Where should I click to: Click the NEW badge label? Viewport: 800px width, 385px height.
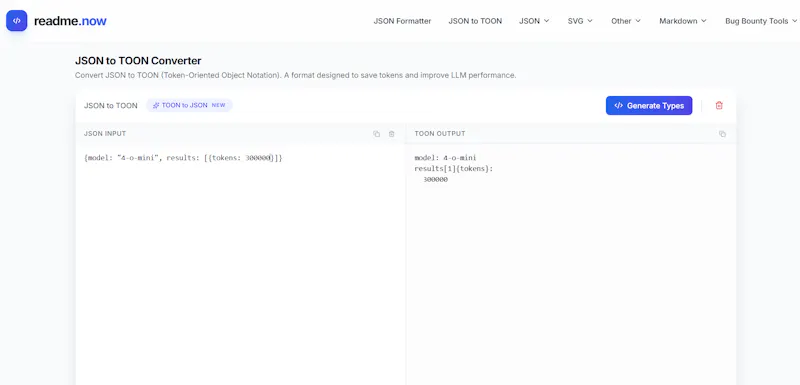pos(218,106)
